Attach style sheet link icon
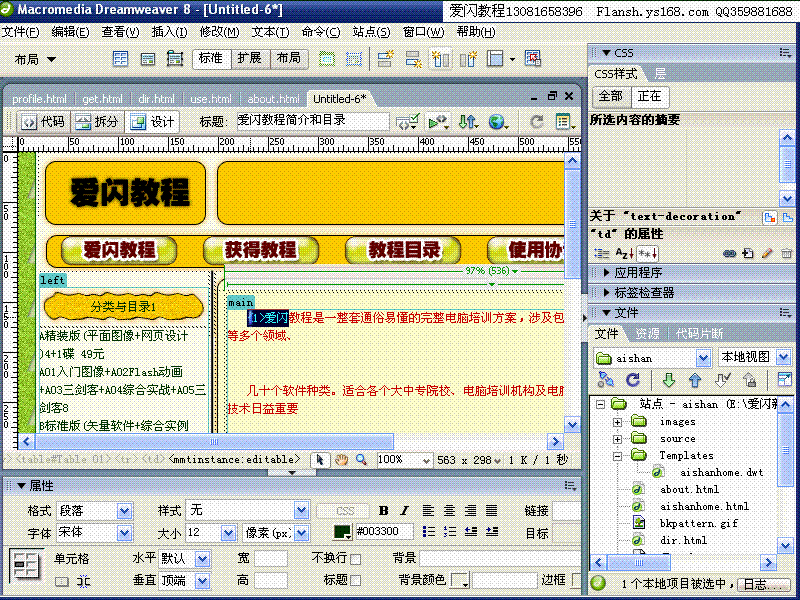The image size is (800, 600). [730, 253]
